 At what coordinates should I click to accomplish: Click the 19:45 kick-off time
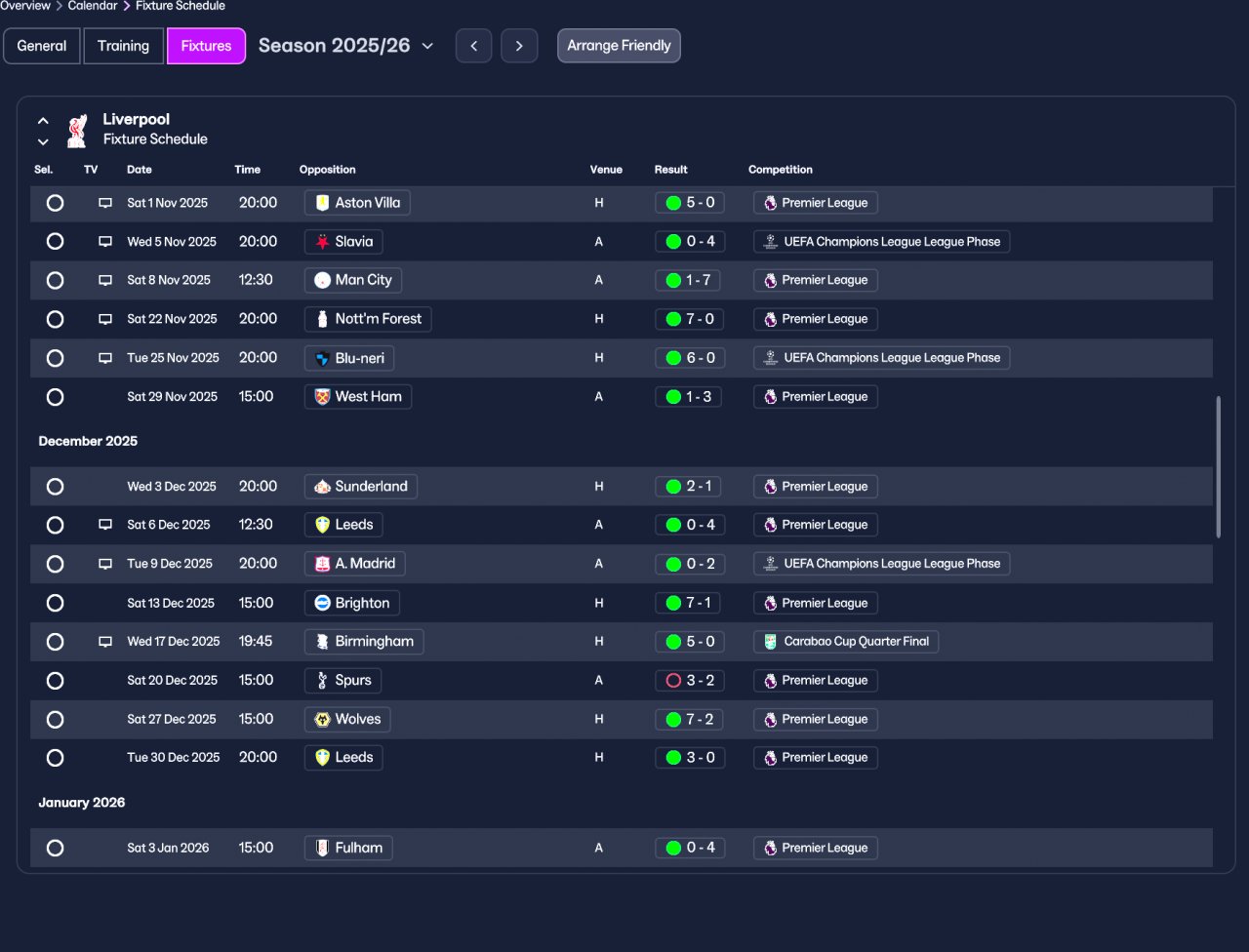click(x=257, y=642)
